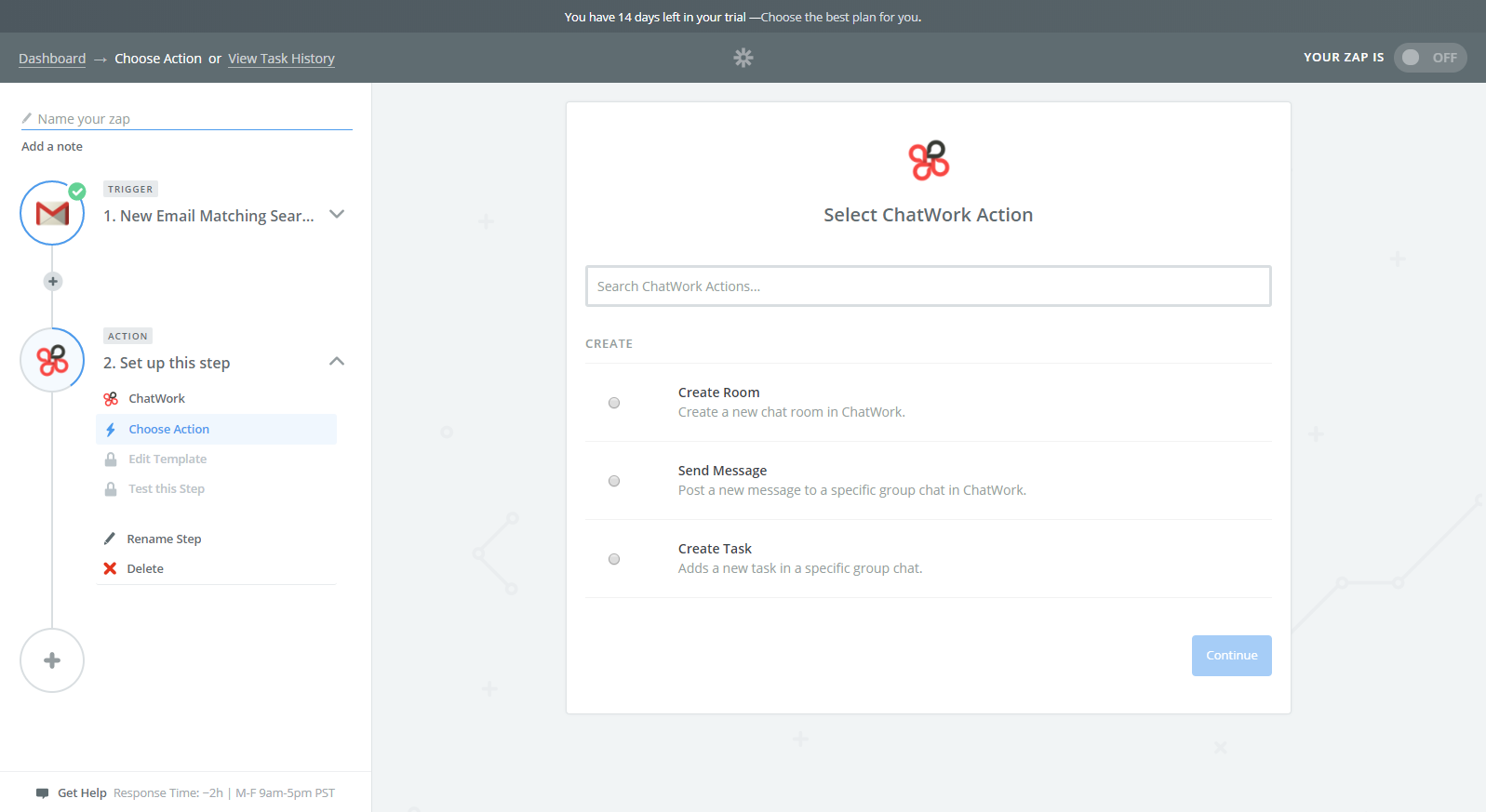
Task: Click 'You have 14 days left' trial text
Action: 655,17
